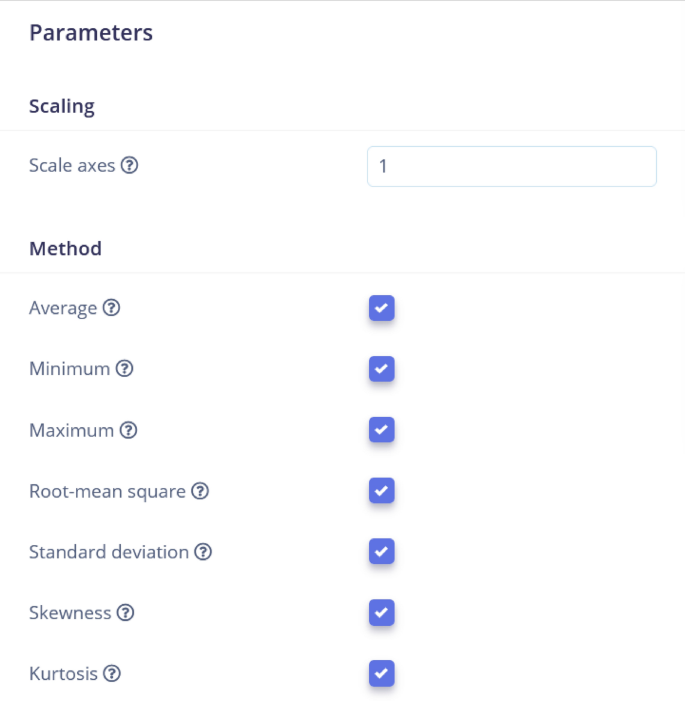Screen dimensions: 685x701
Task: Click into the Scale axes input field
Action: coord(511,166)
